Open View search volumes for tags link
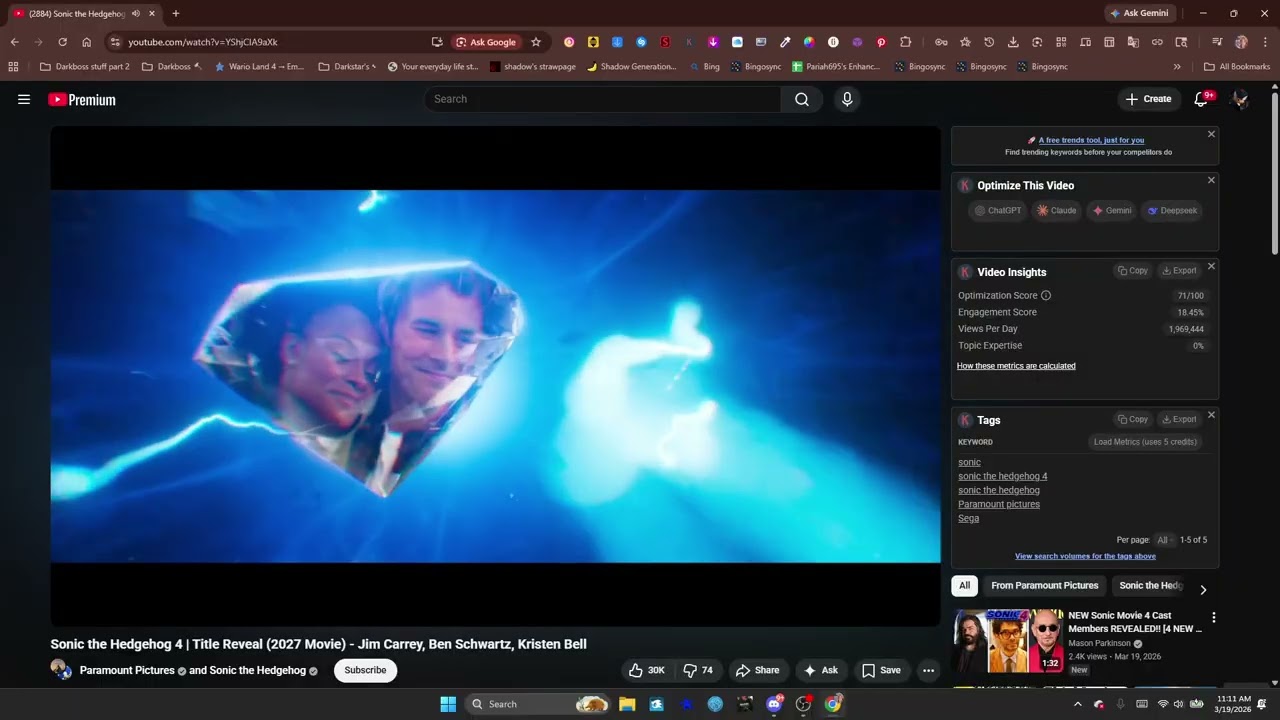The height and width of the screenshot is (720, 1280). (x=1085, y=556)
